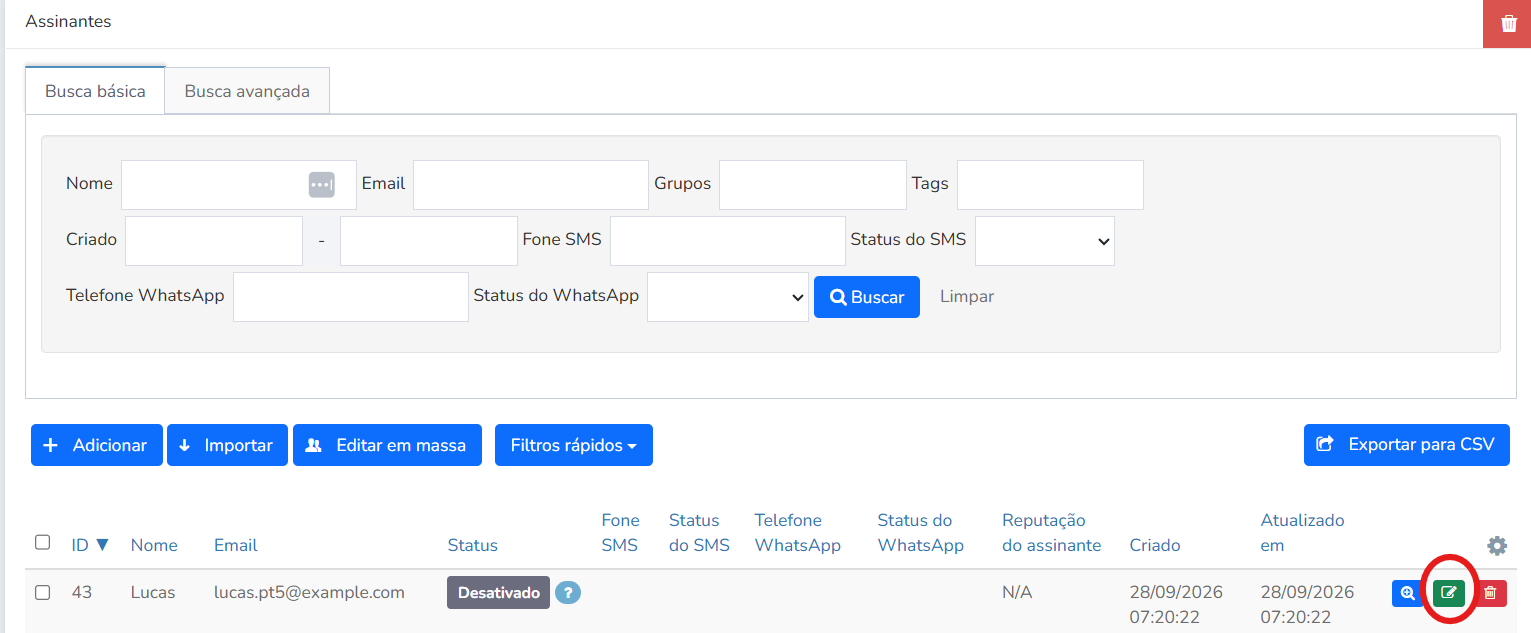Screen dimensions: 1531x633
Task: Click the ellipsis icon inside Nome field
Action: [x=321, y=185]
